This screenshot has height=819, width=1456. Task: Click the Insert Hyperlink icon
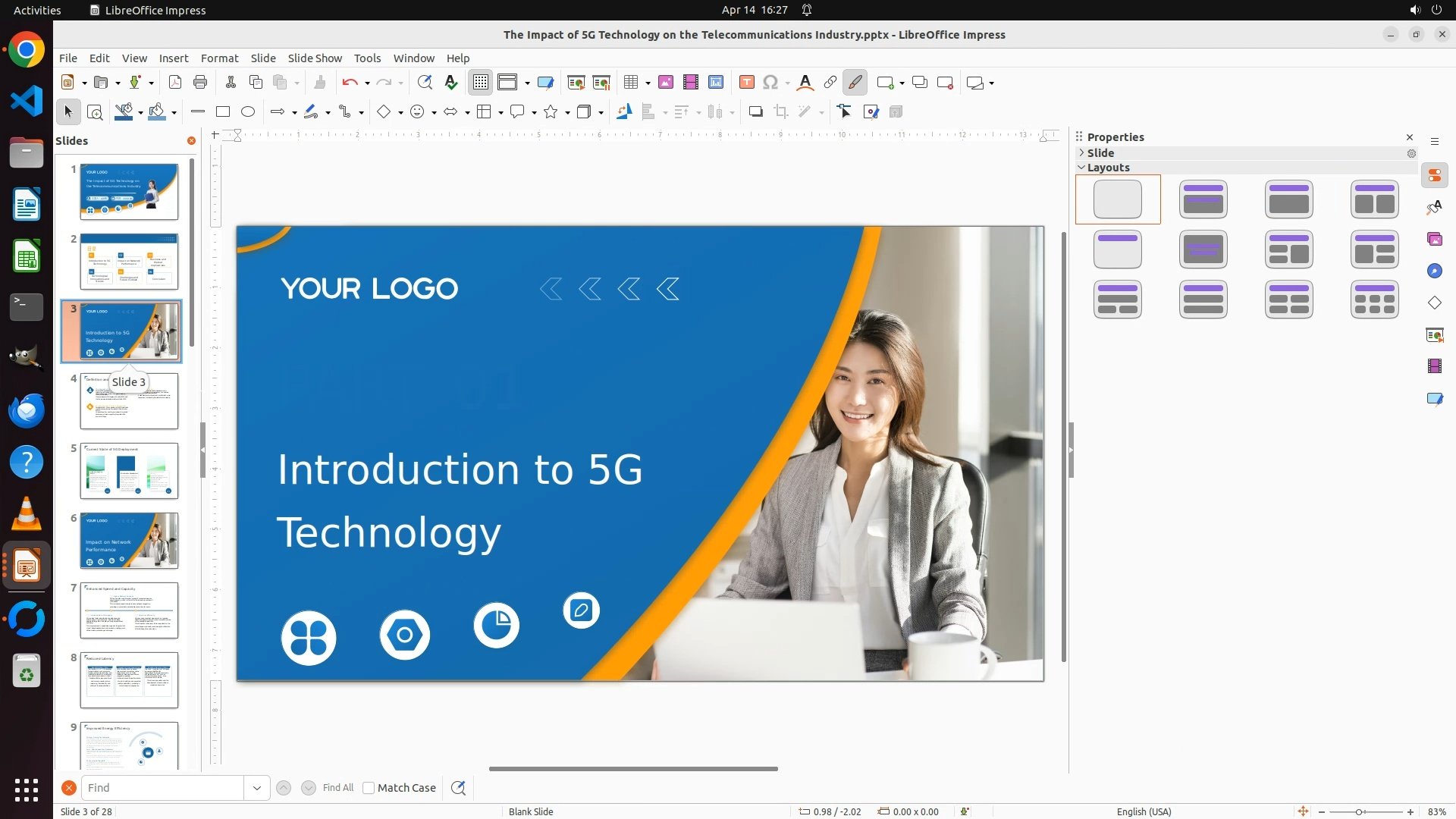[830, 83]
